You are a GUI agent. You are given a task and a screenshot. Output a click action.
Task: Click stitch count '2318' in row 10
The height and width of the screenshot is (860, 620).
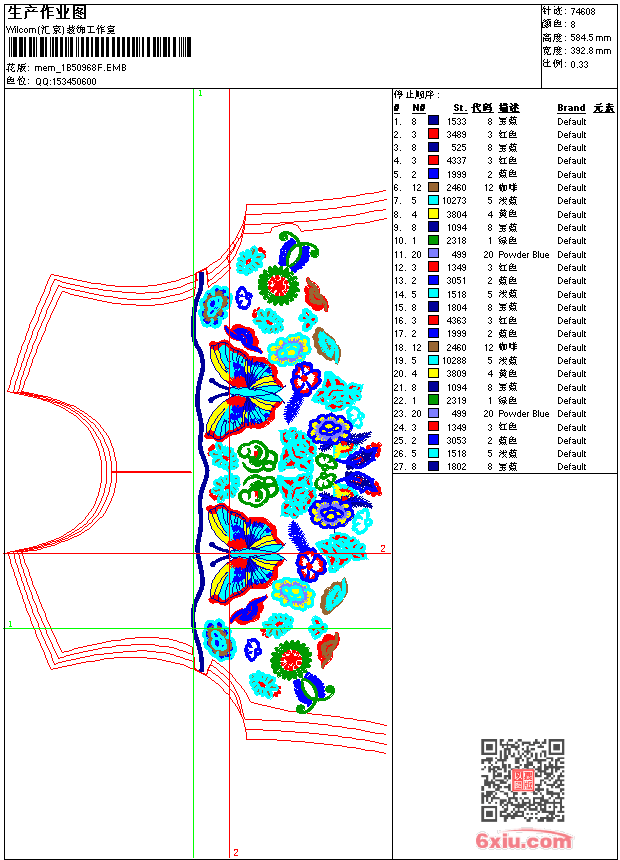[456, 241]
